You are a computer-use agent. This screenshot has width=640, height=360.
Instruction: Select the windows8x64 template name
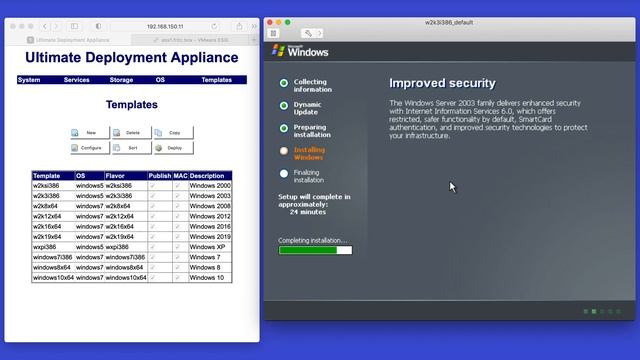[x=51, y=267]
